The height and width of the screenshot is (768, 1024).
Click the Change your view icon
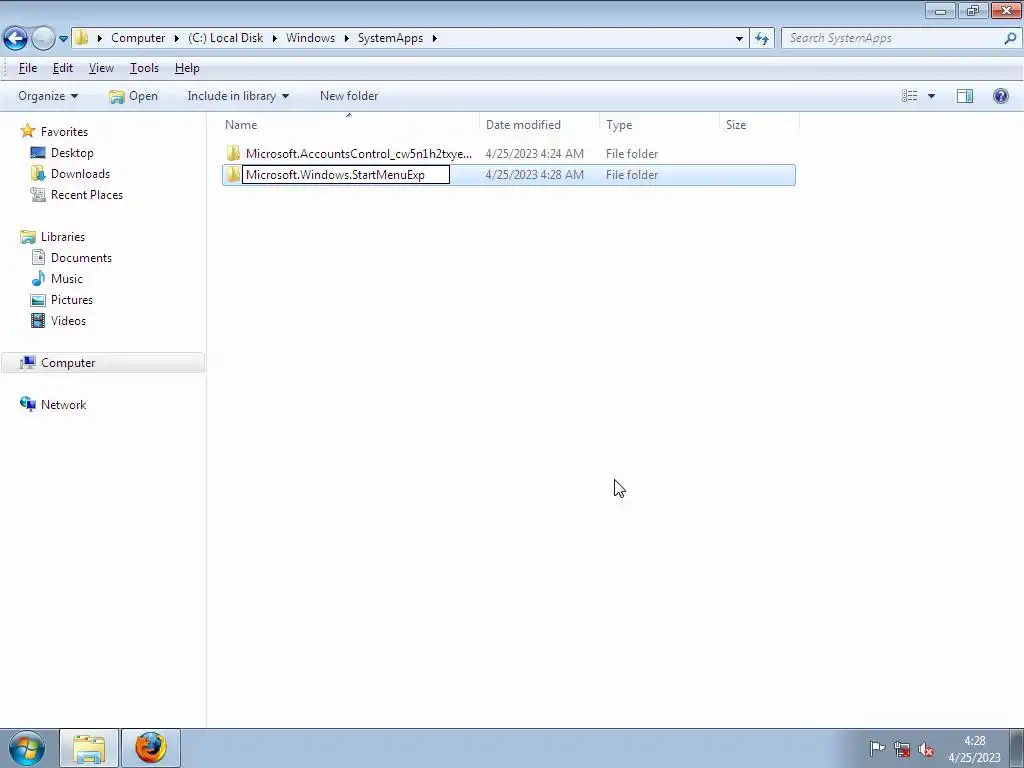(909, 96)
